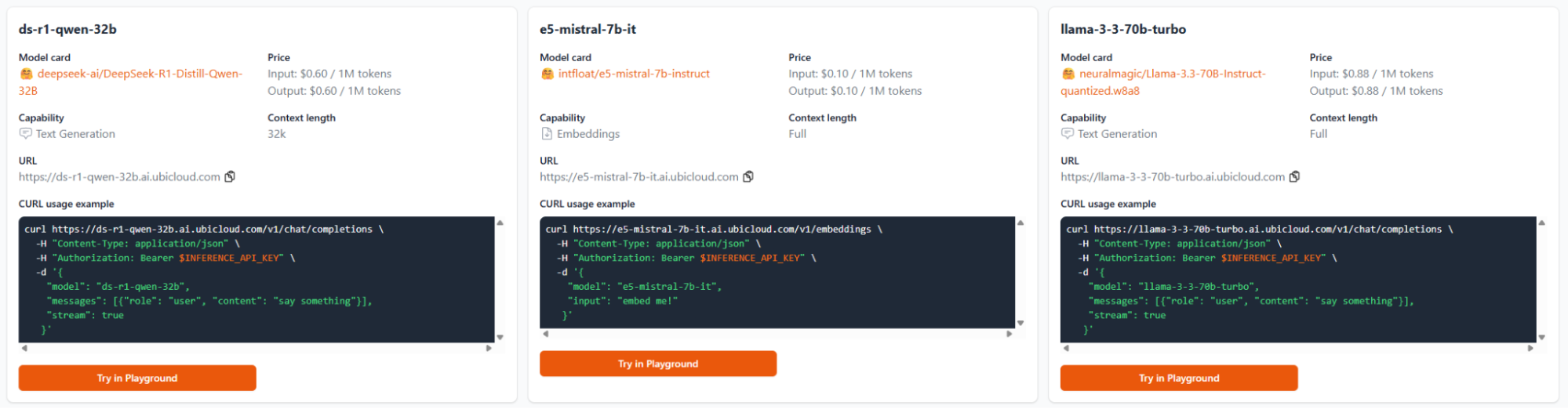Click "Text Generation" text in llama-3-3-70b-turbo card
Viewport: 1568px width, 409px height.
coord(1117,134)
